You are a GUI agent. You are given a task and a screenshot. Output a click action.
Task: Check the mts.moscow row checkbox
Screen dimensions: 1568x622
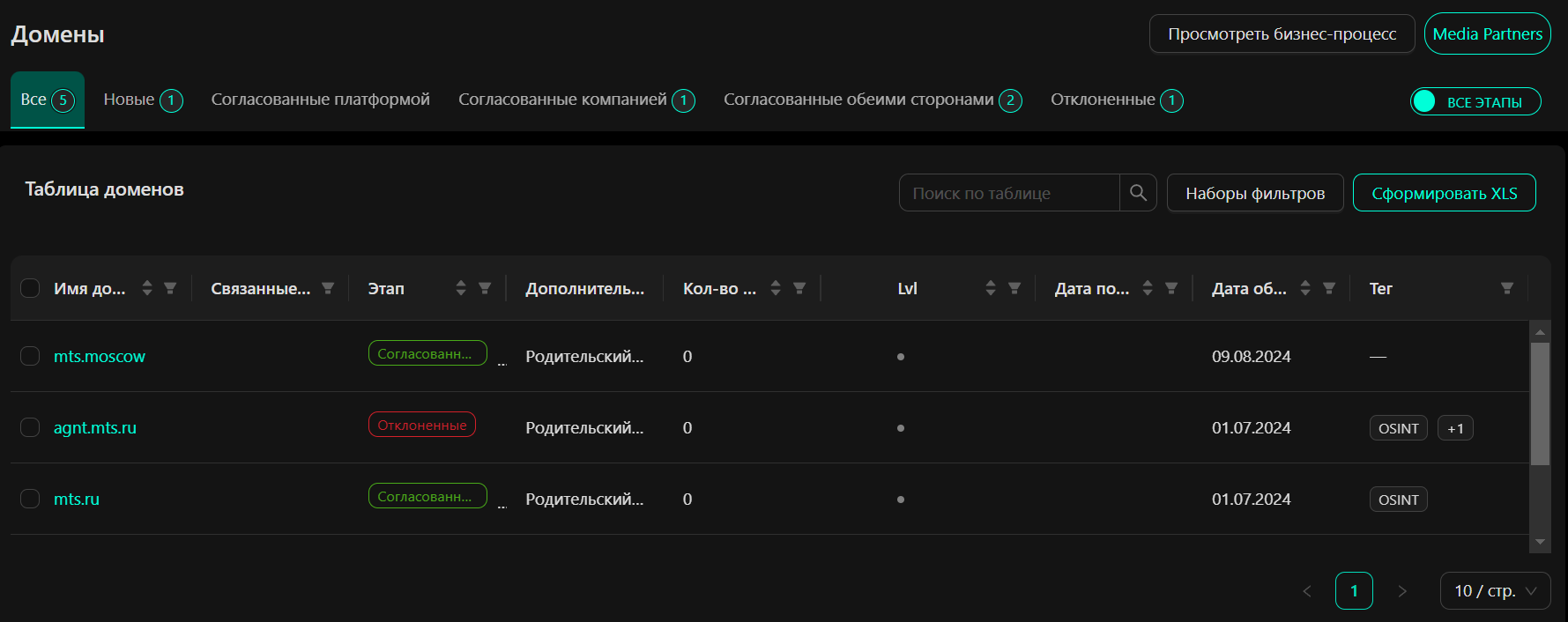point(30,356)
